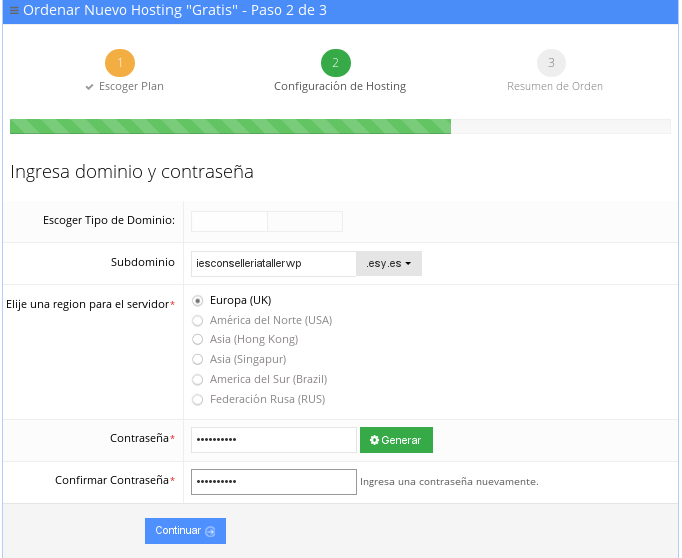Choose right domain type option box
Screen dimensions: 682x558
(305, 221)
